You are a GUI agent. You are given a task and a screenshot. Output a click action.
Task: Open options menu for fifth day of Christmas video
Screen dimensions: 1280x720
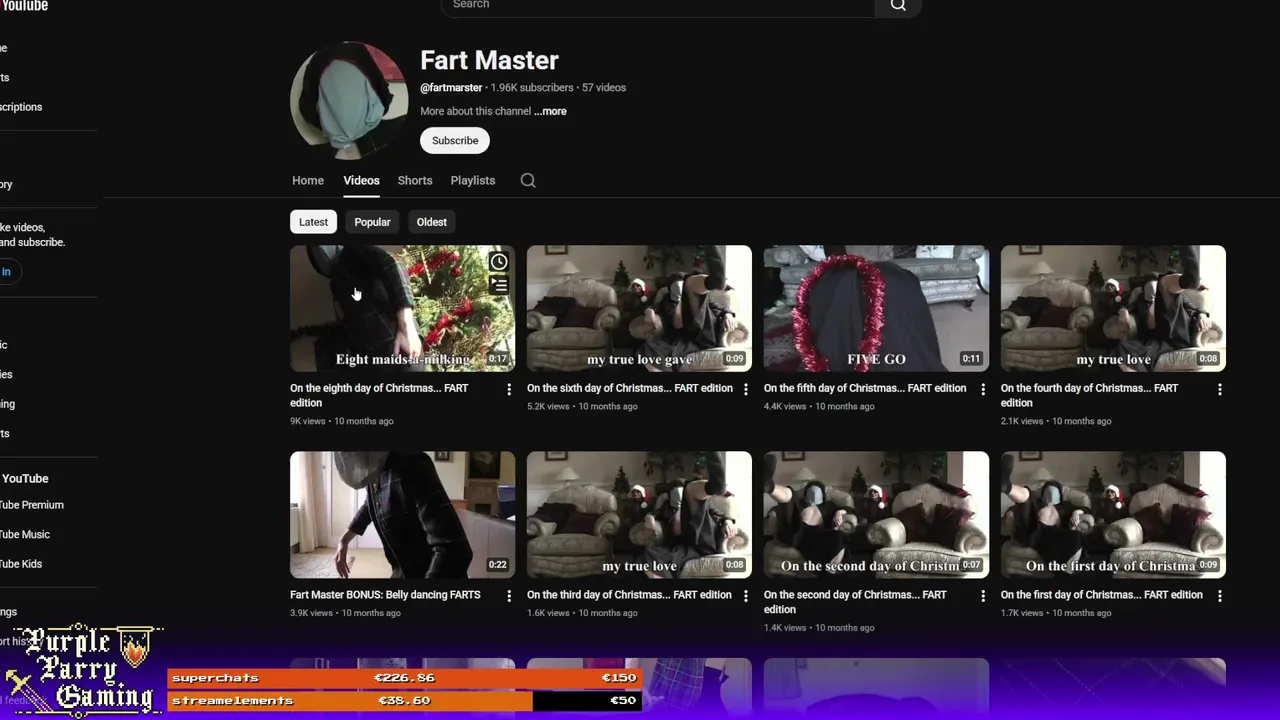click(x=982, y=389)
